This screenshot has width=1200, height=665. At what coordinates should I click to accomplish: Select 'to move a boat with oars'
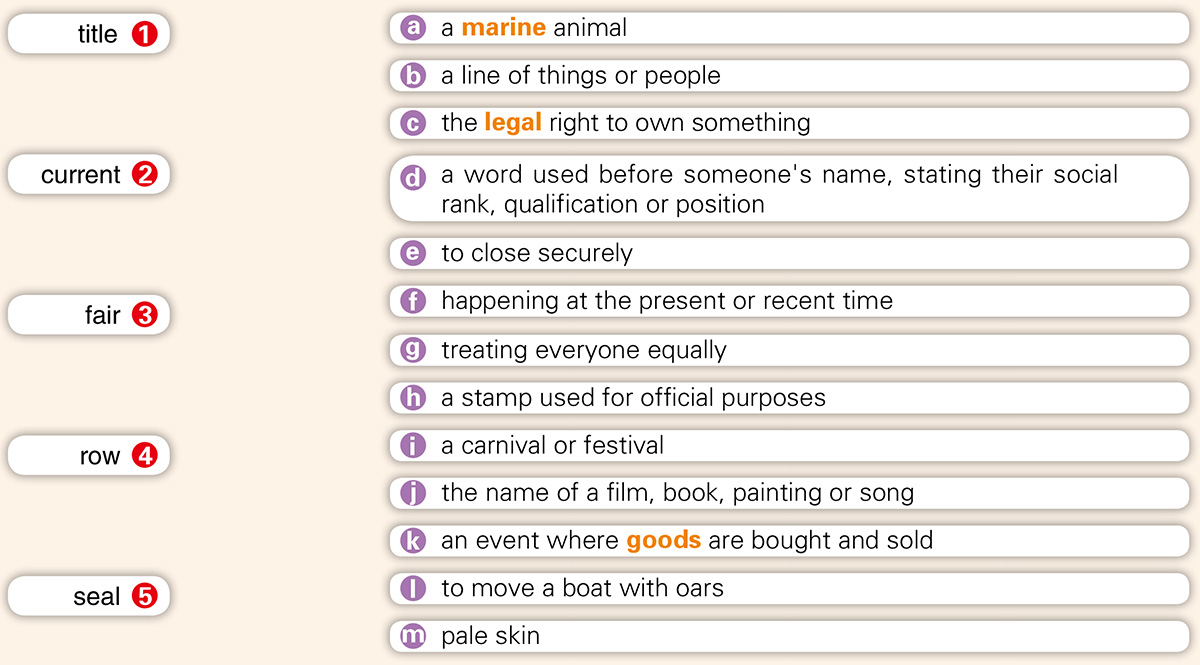(x=582, y=588)
